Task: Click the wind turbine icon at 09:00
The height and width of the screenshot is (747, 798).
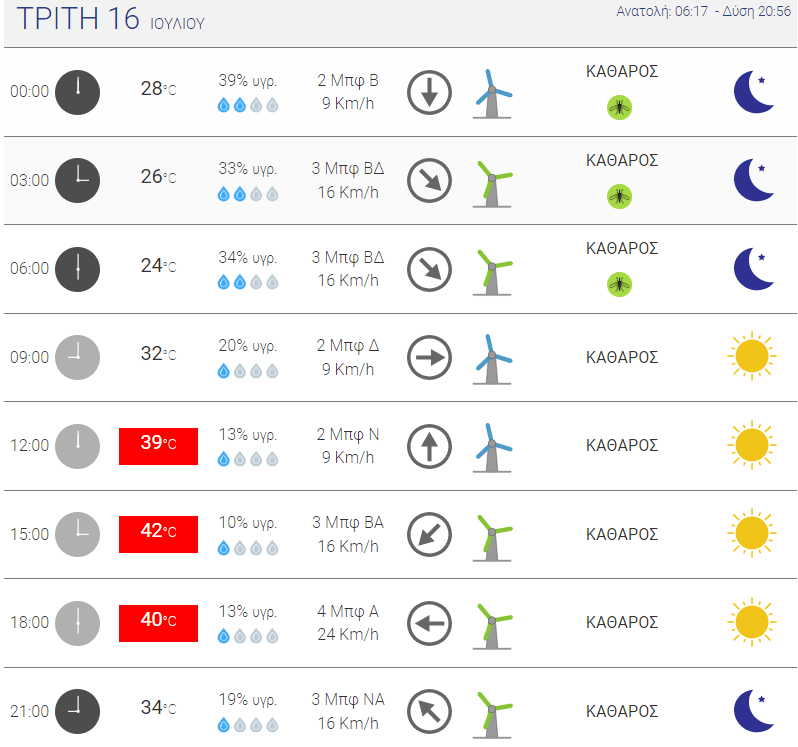Action: [x=492, y=359]
